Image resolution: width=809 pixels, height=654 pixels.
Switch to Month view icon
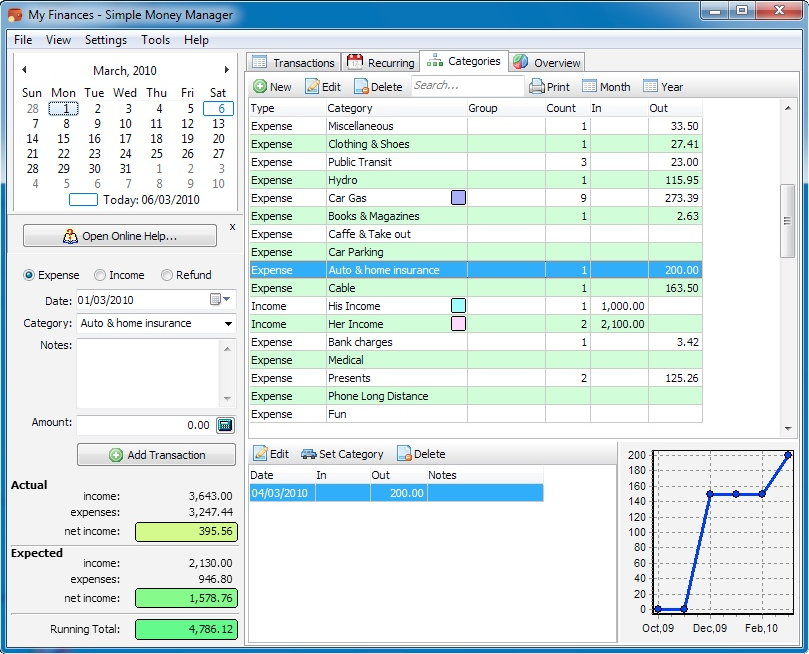[x=589, y=87]
